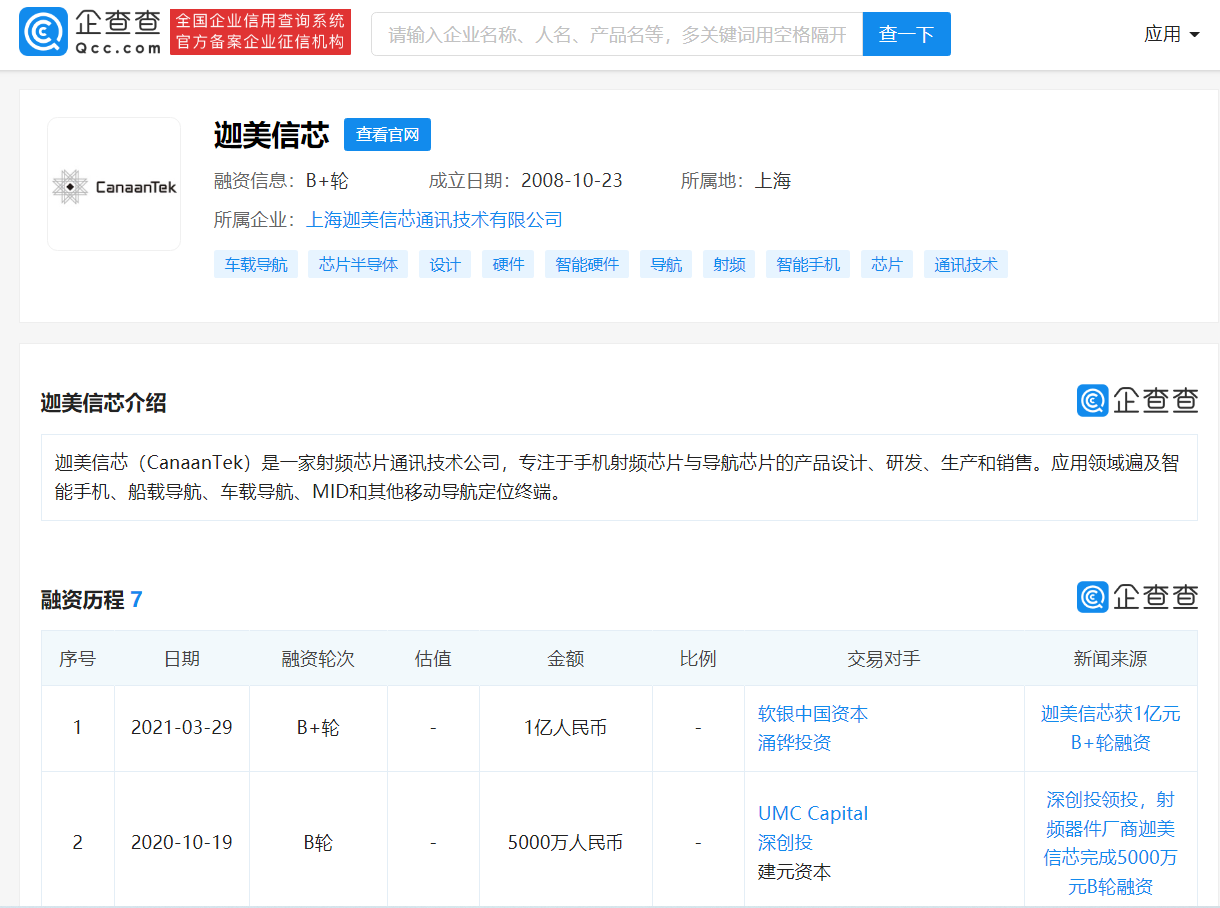Click the 查一下 search button
This screenshot has height=908, width=1220.
point(906,34)
